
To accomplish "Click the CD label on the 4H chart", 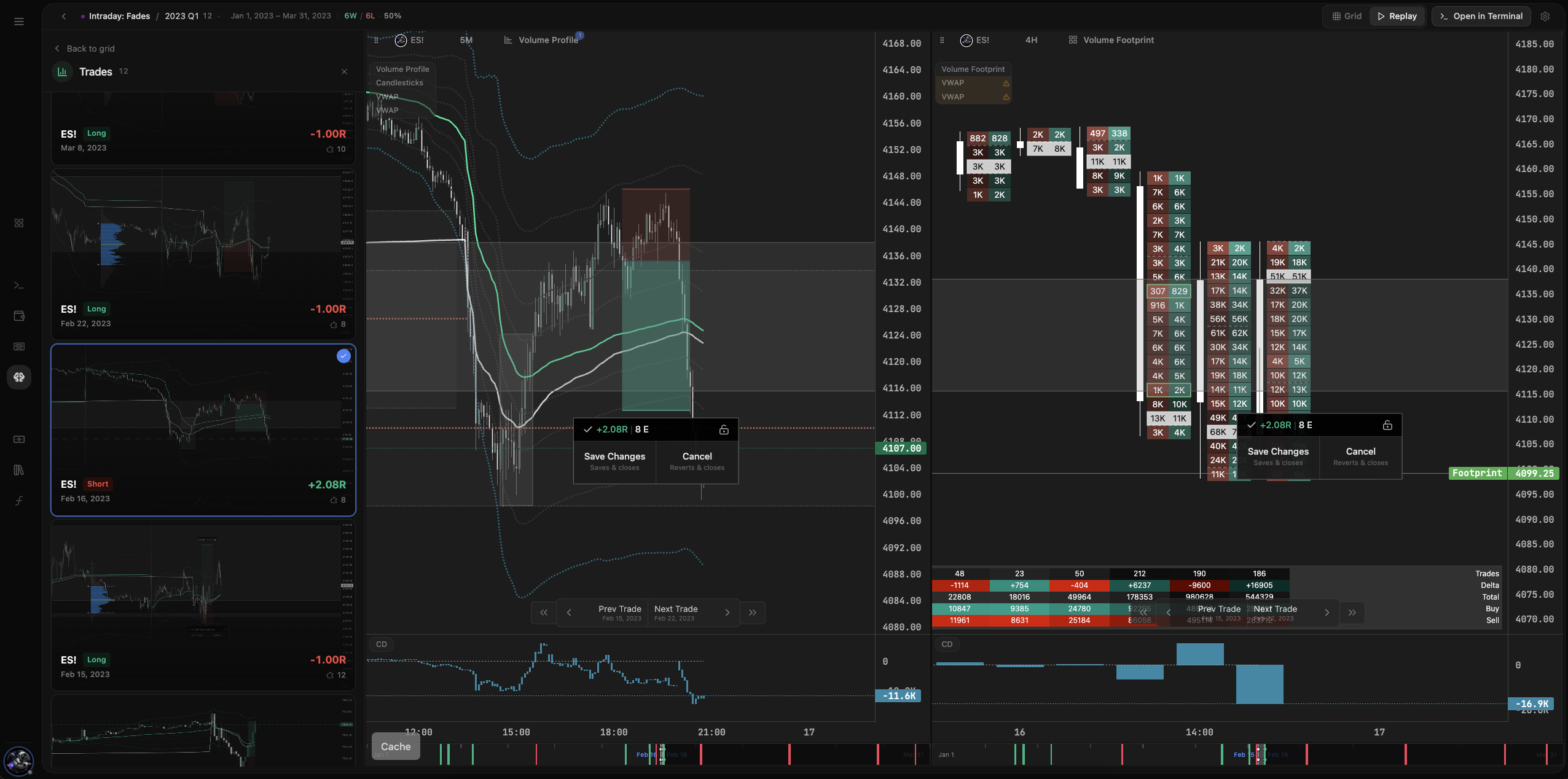I will (947, 644).
